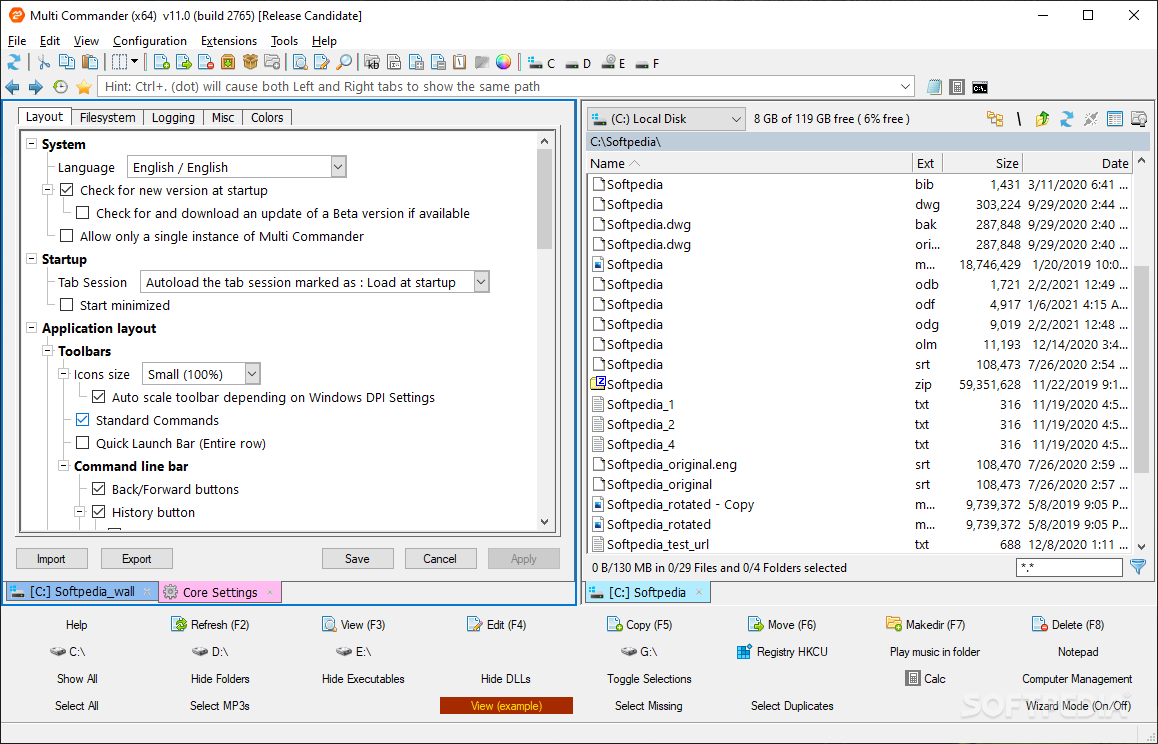Image resolution: width=1158 pixels, height=744 pixels.
Task: Click the command line input field
Action: pos(506,86)
